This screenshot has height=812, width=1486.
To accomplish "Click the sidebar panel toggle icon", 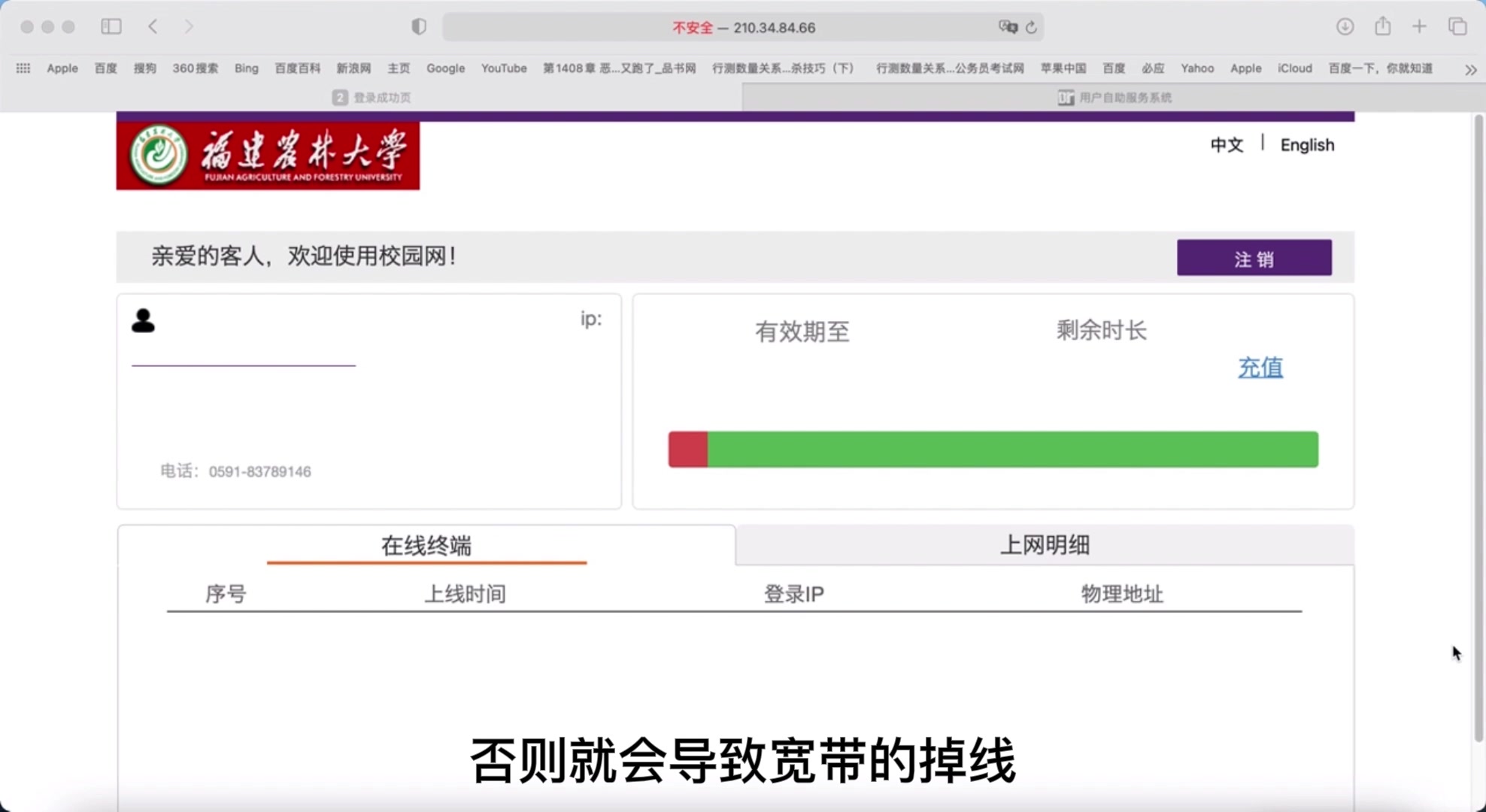I will click(x=112, y=27).
